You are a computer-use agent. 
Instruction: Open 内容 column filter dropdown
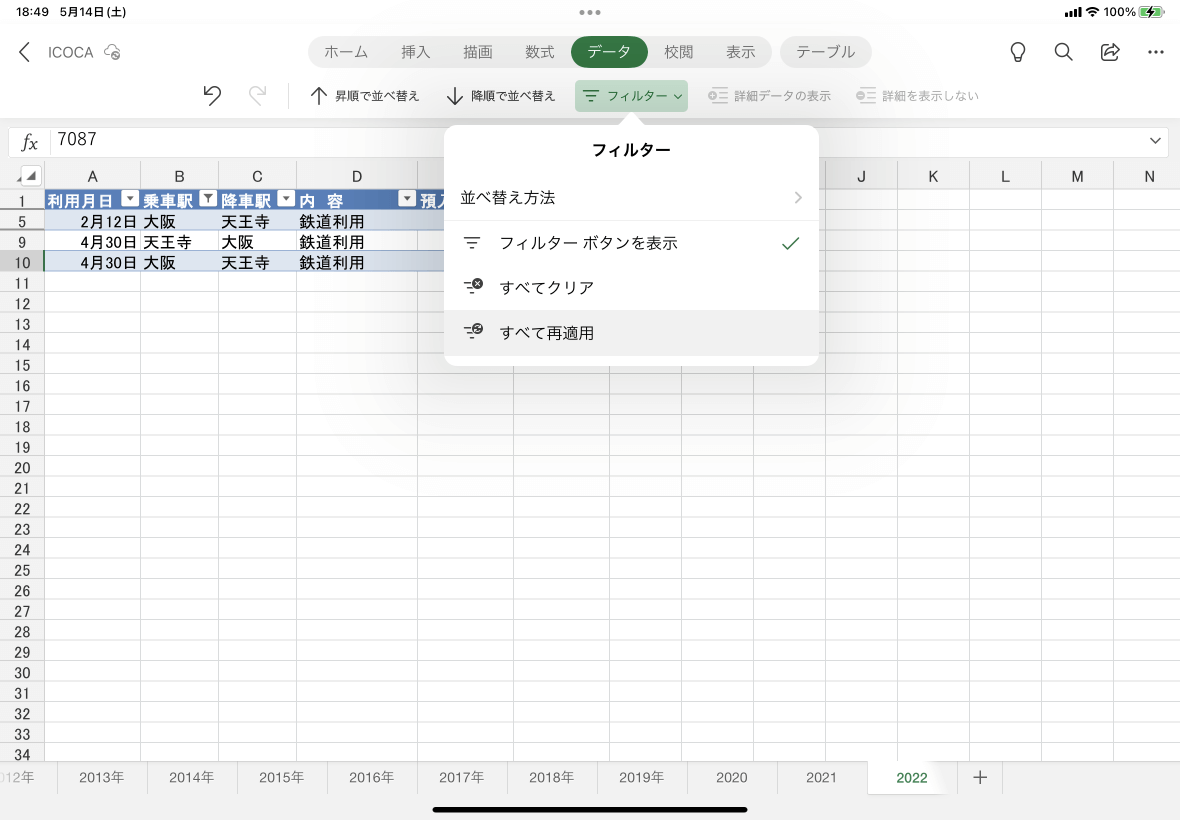click(407, 199)
